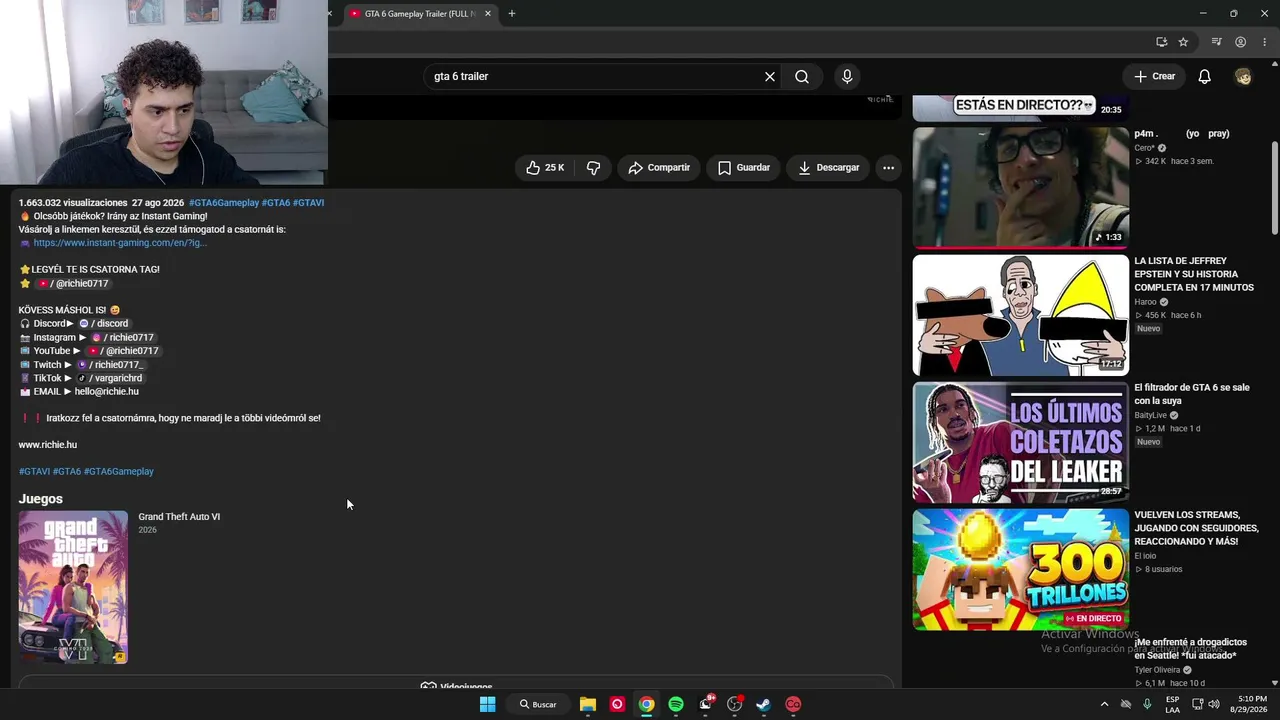The width and height of the screenshot is (1280, 720).
Task: Open Chrome three-dot menu
Action: tap(1265, 42)
